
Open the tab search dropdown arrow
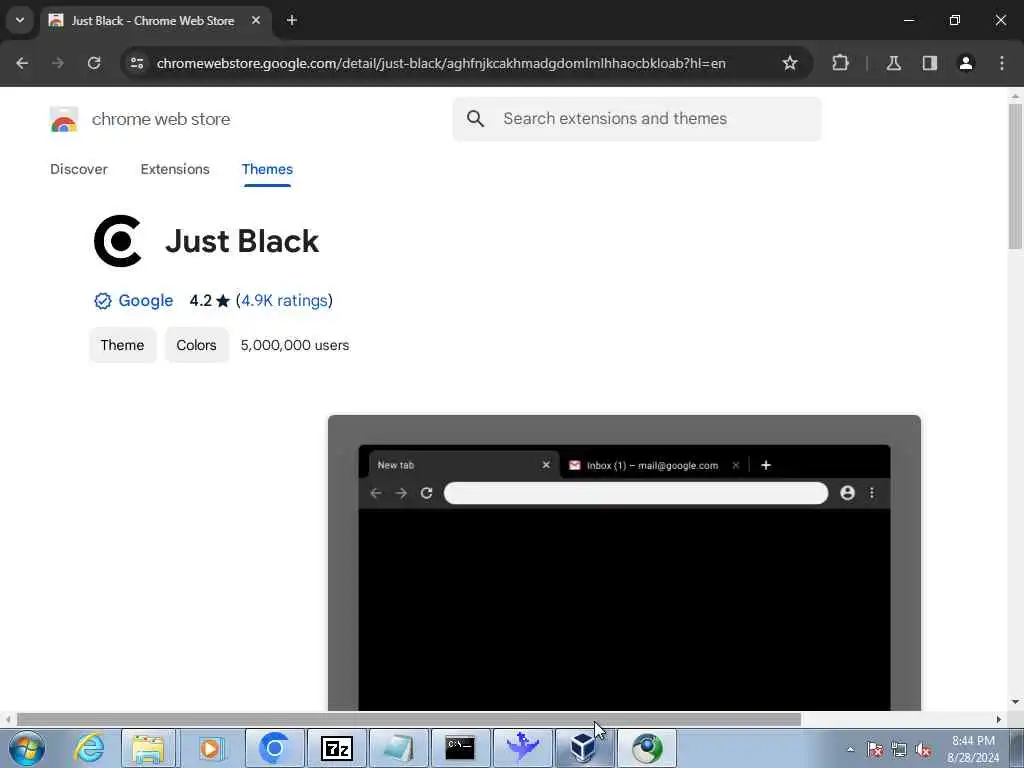coord(20,20)
